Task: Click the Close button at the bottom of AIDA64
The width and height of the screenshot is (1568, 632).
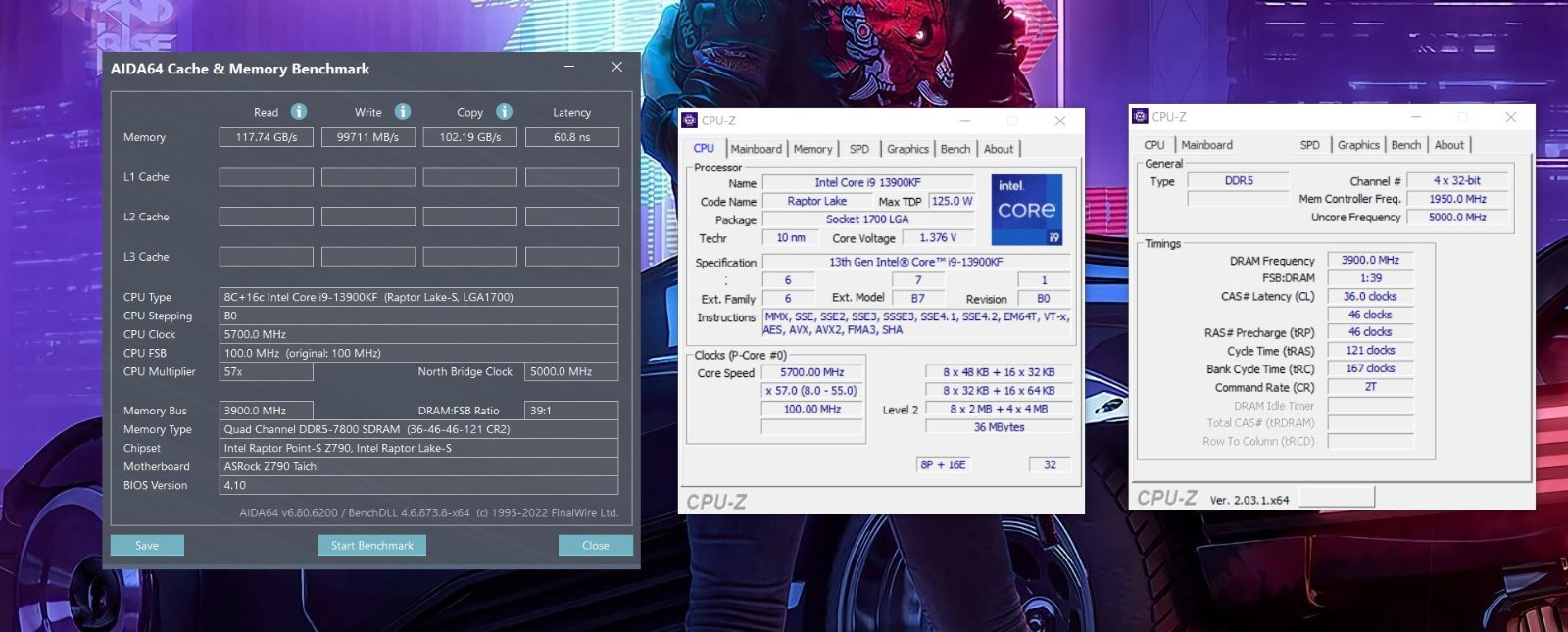Action: [x=596, y=546]
